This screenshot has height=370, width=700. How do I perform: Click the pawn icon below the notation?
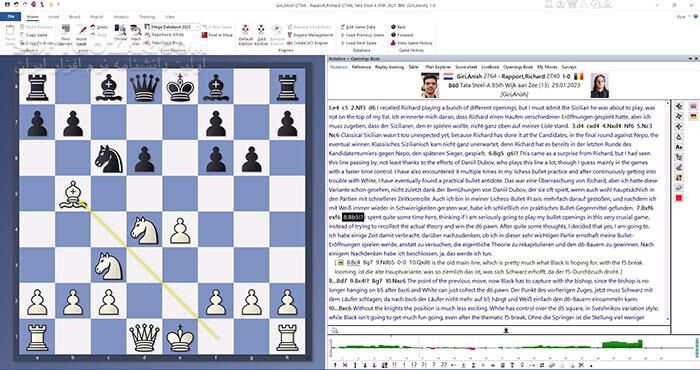pos(506,330)
